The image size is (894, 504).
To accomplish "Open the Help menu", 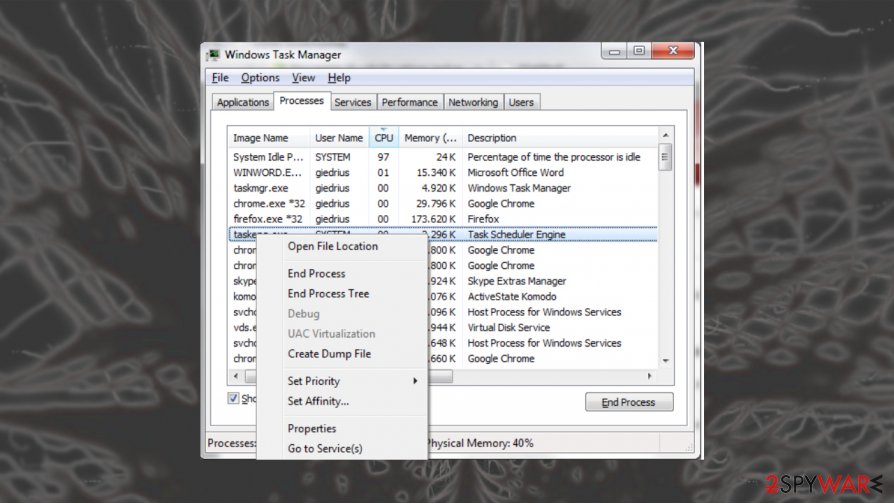I will pos(339,78).
